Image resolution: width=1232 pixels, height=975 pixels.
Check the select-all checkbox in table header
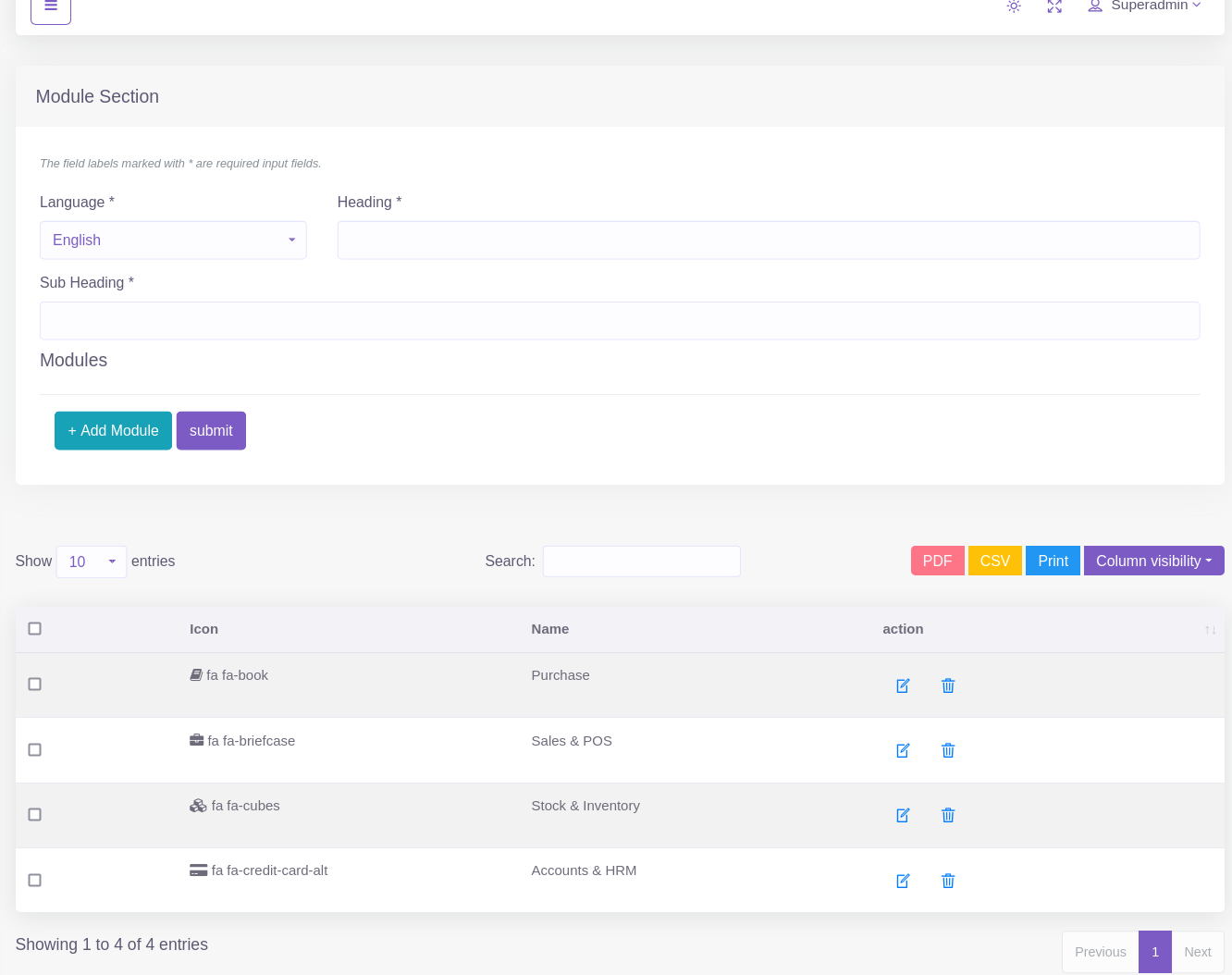35,629
